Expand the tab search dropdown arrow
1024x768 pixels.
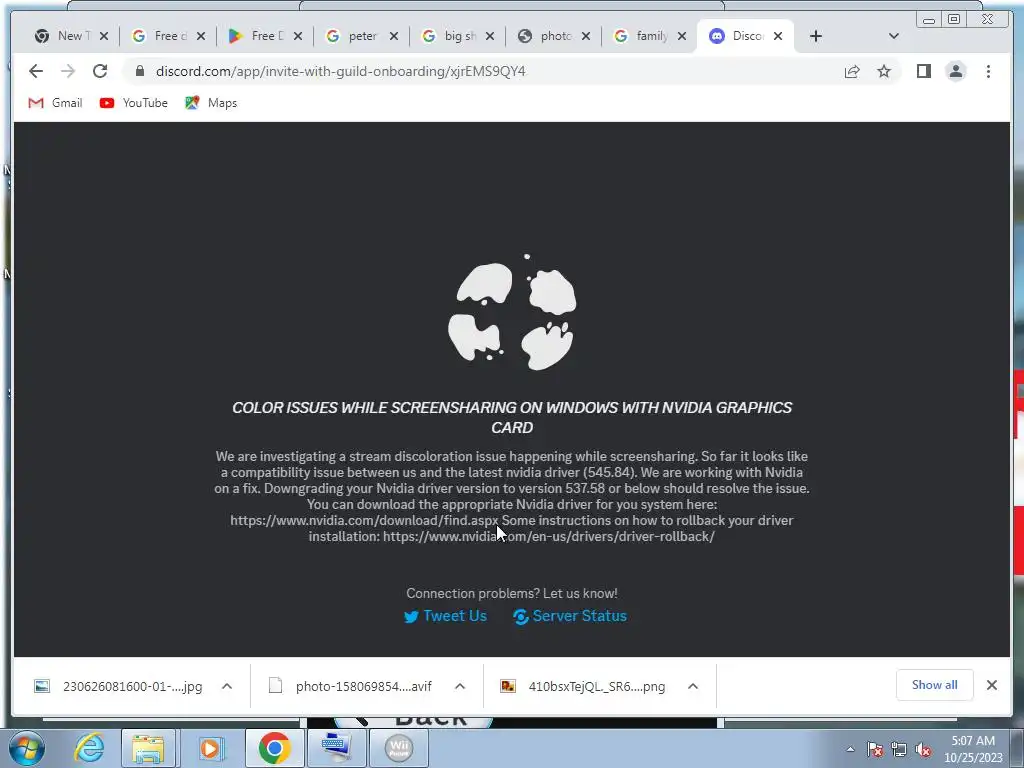point(894,36)
